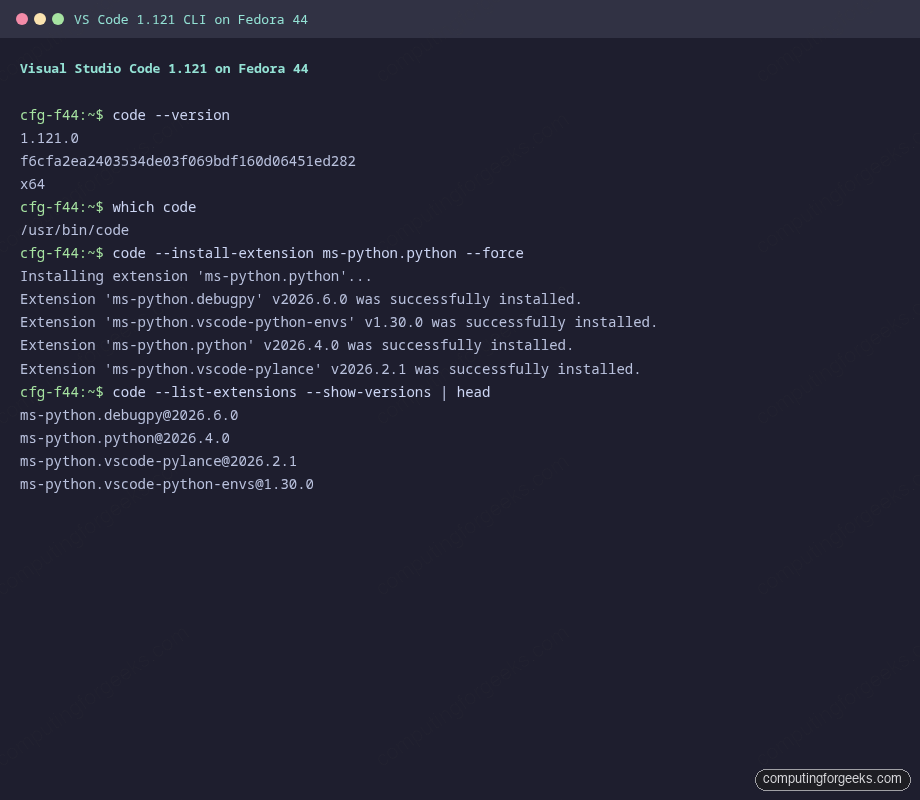Click the 'code --install-extension ms-python.python --force' command
Viewport: 920px width, 800px height.
[272, 254]
